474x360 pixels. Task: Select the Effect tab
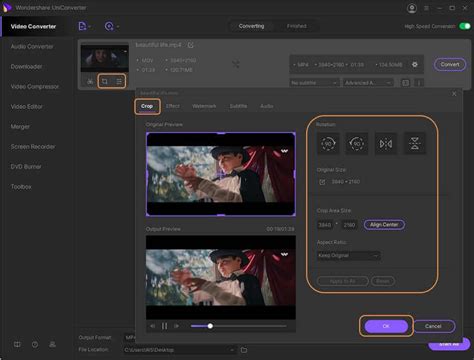click(173, 106)
